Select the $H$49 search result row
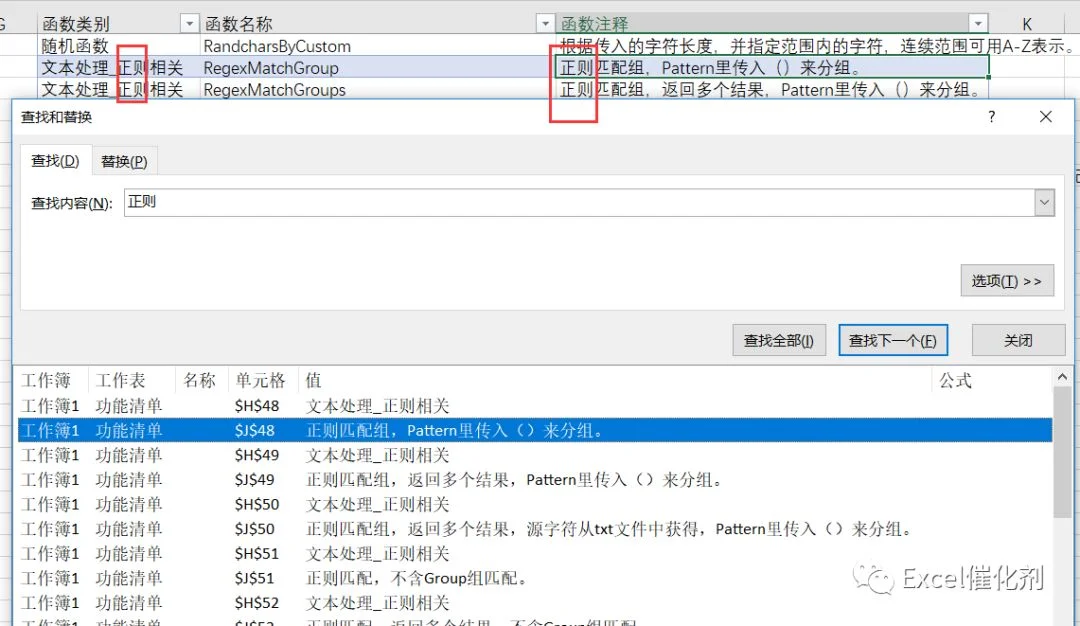 click(534, 455)
